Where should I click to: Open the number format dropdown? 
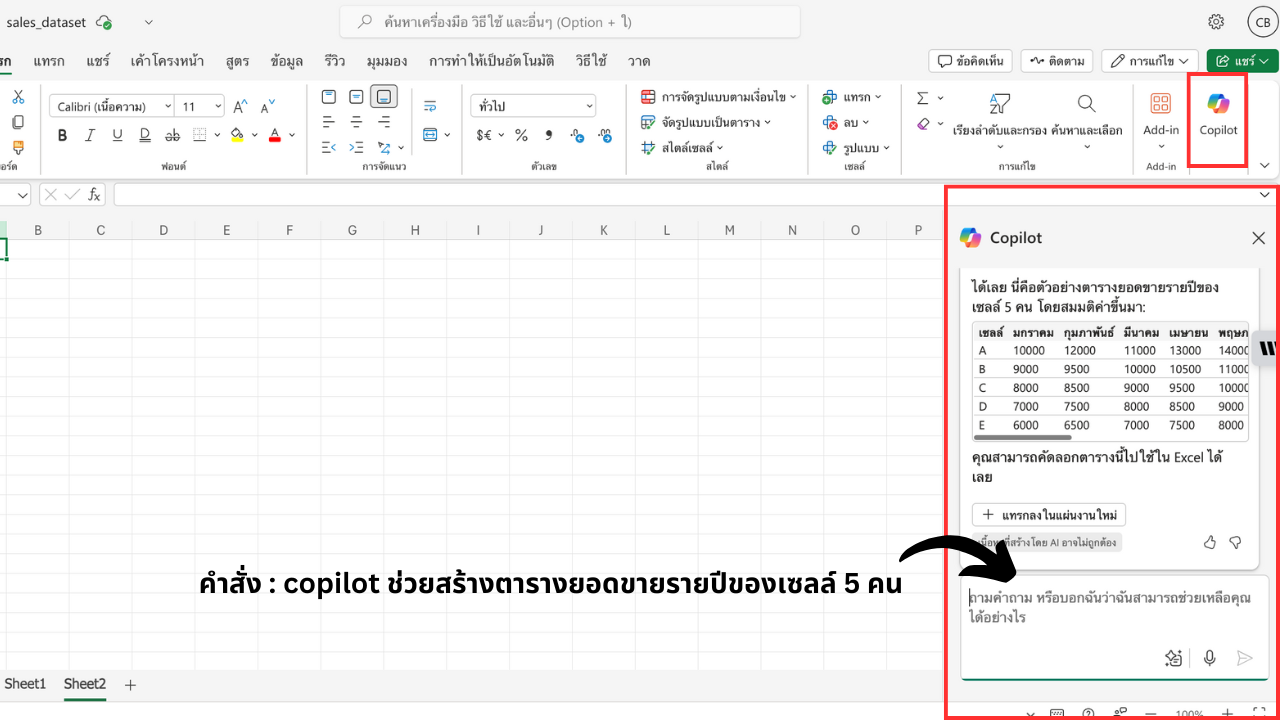point(533,106)
